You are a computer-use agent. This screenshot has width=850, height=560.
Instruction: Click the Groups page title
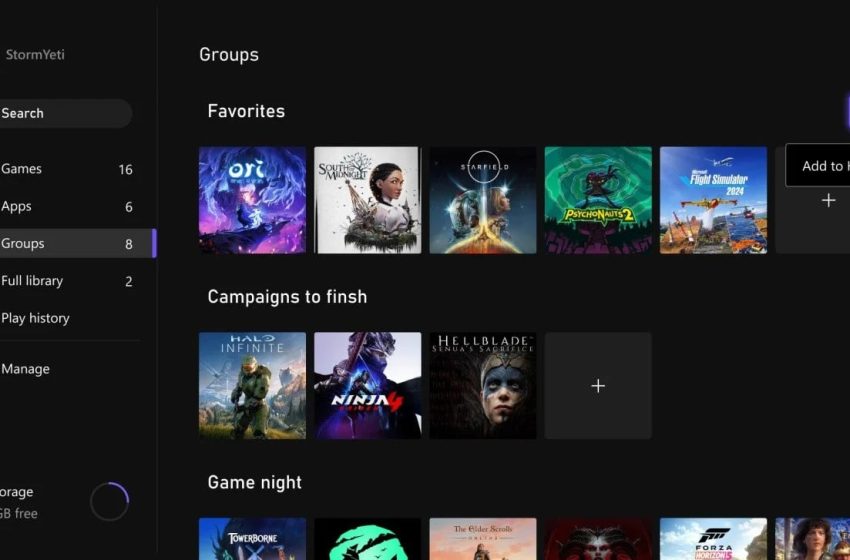[229, 55]
